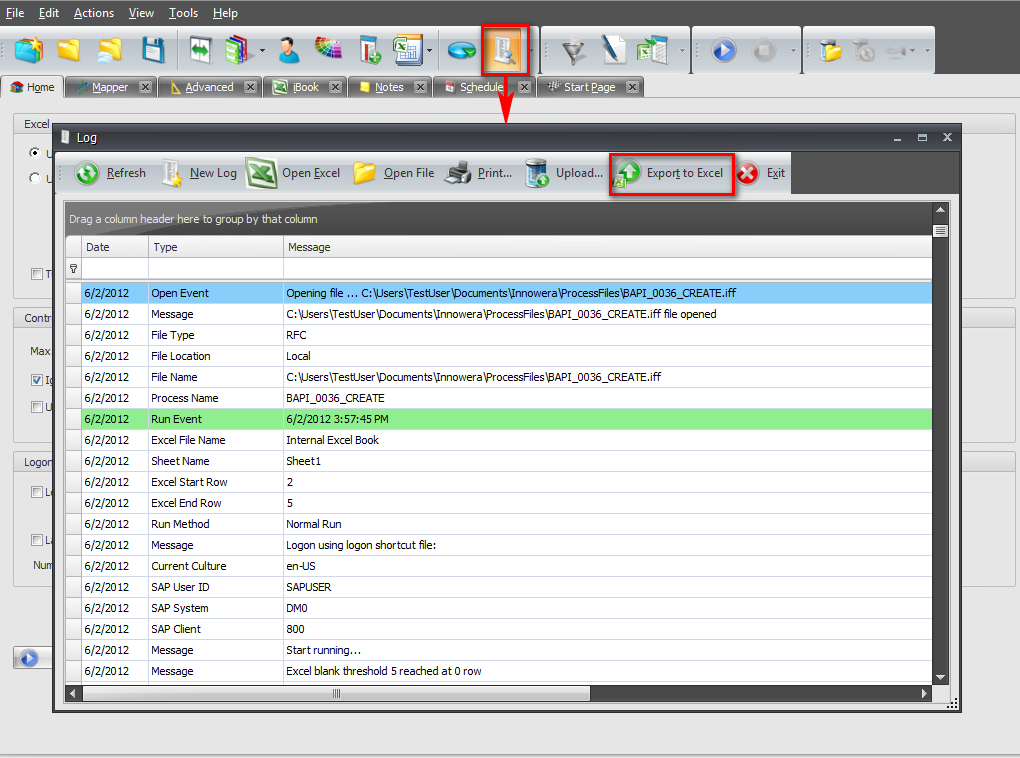Click the Save floppy disk toolbar icon
This screenshot has height=758, width=1020.
(153, 50)
